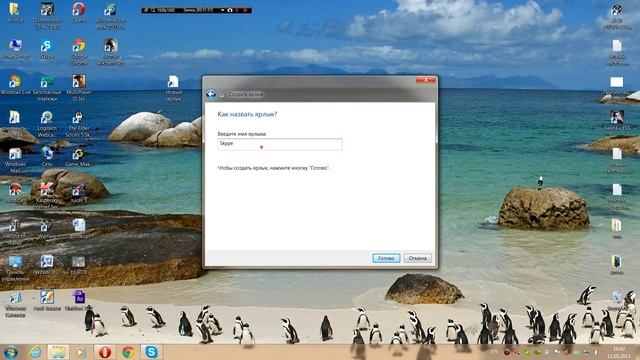Open Windows Explorer from the taskbar
This screenshot has height=360, width=640.
(x=58, y=352)
